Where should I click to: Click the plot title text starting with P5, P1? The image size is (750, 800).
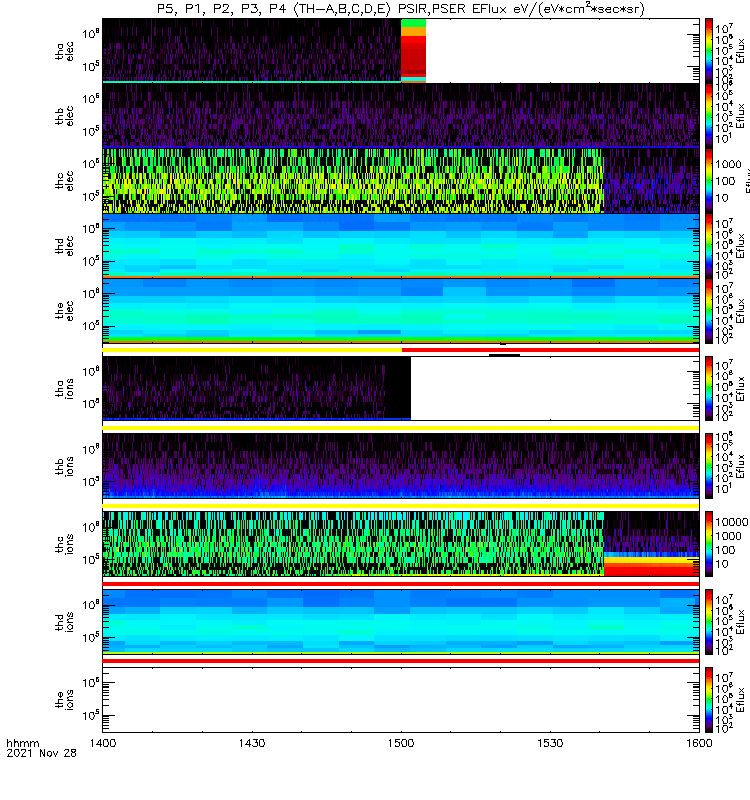click(401, 9)
